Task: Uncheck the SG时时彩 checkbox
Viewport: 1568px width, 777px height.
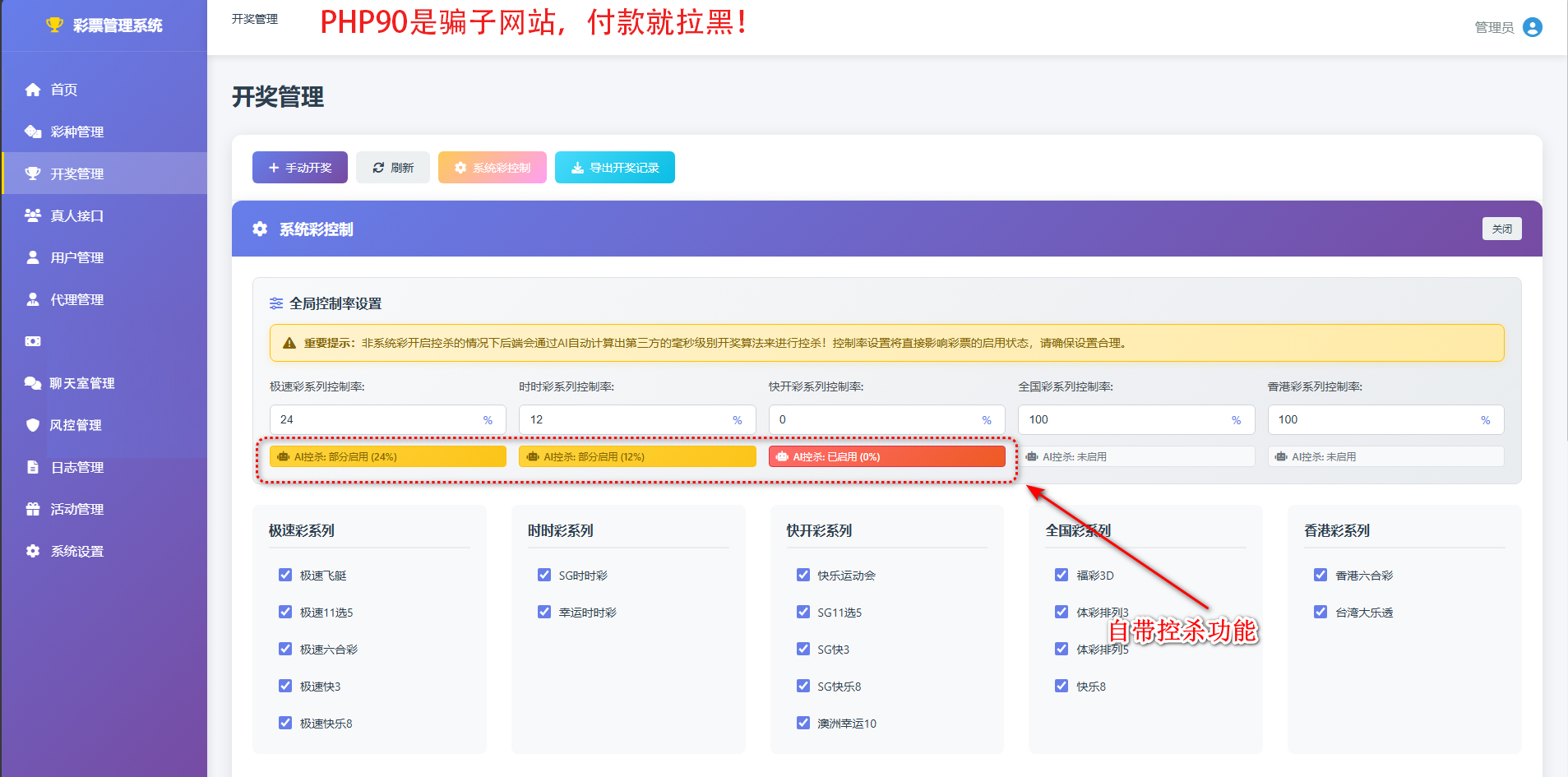Action: tap(544, 575)
